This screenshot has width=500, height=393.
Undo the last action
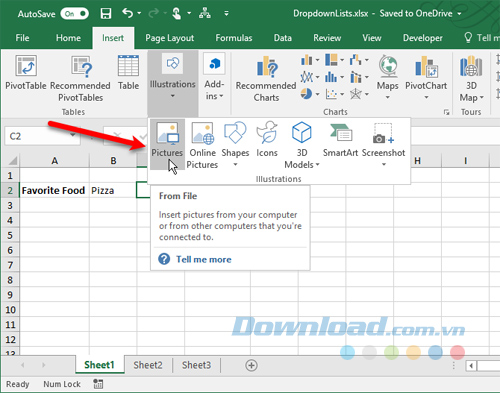click(x=127, y=13)
